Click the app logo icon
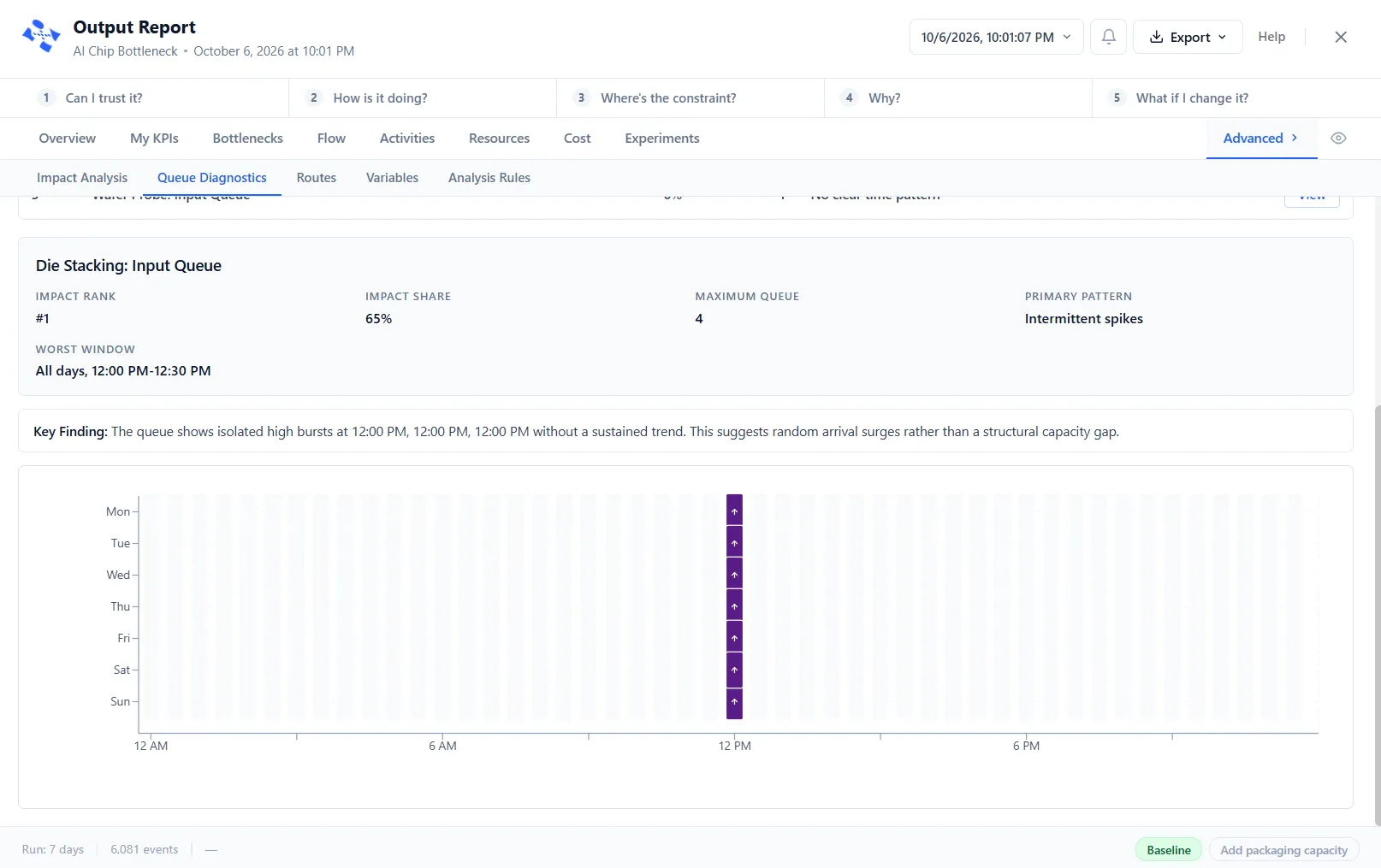Viewport: 1381px width, 868px height. click(x=41, y=37)
